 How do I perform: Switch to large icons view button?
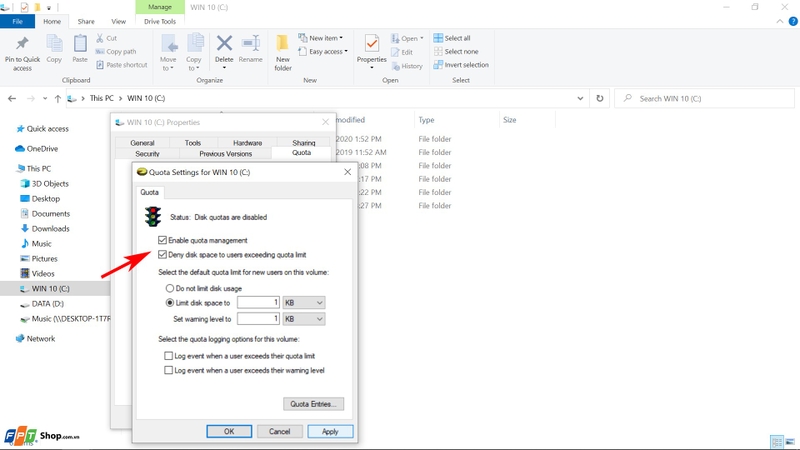(790, 442)
